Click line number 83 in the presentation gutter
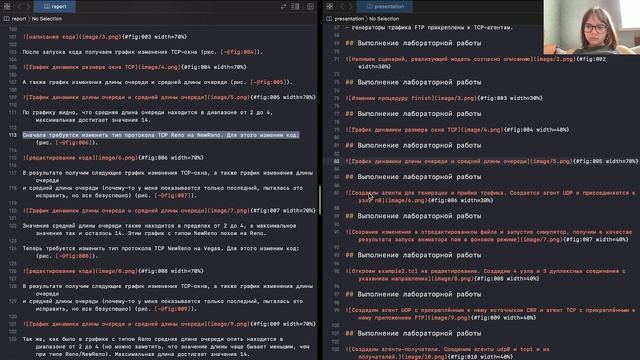 pyautogui.click(x=336, y=161)
